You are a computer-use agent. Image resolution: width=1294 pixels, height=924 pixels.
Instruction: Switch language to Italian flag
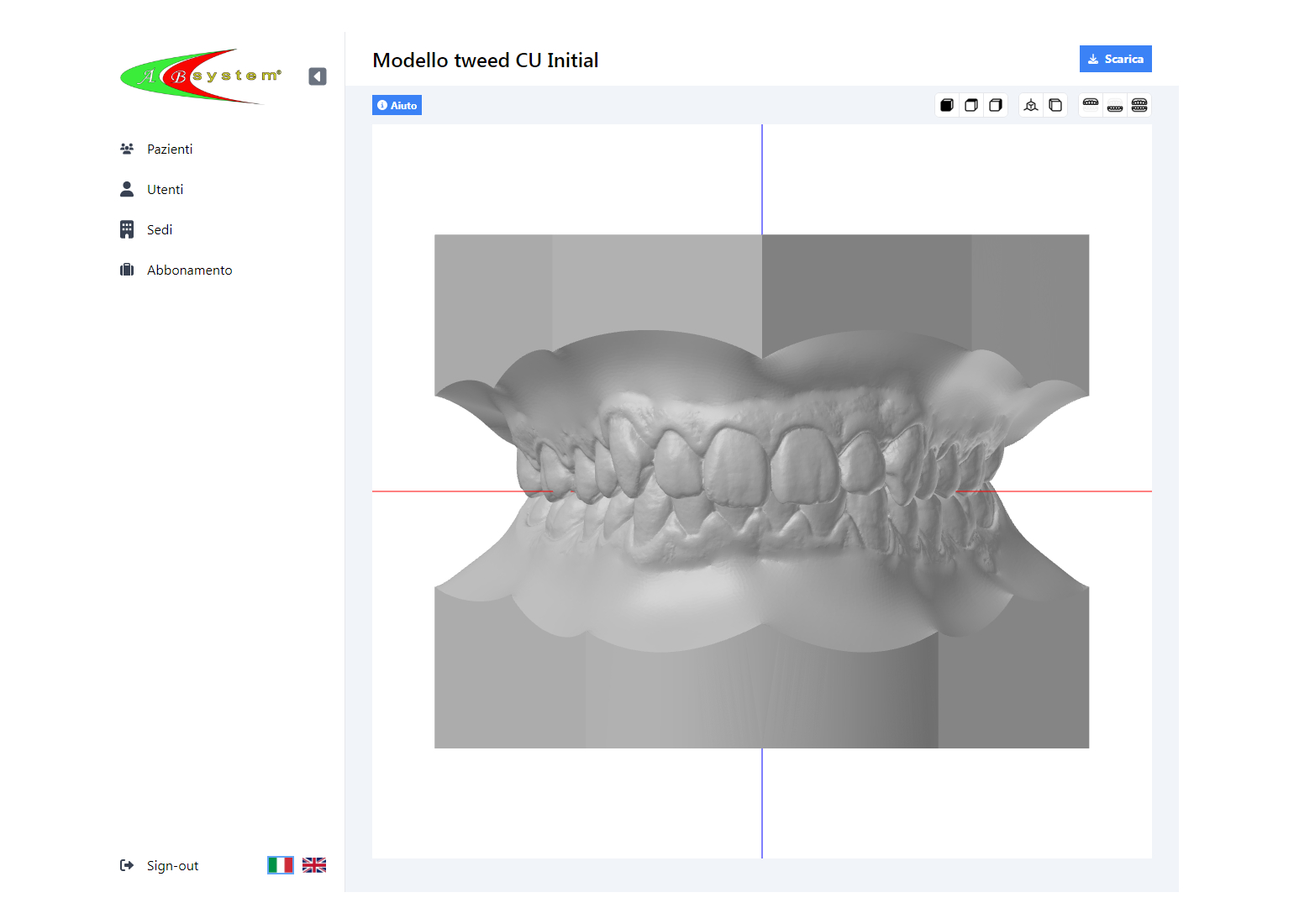tap(281, 865)
